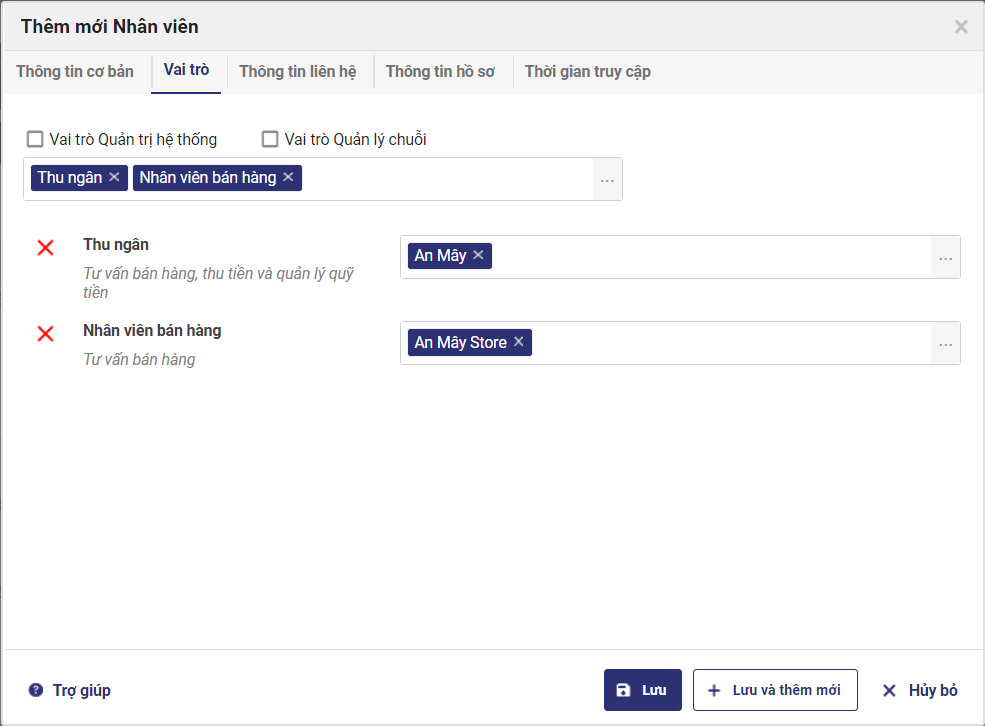Click the Trợ giúp help icon

[x=36, y=690]
